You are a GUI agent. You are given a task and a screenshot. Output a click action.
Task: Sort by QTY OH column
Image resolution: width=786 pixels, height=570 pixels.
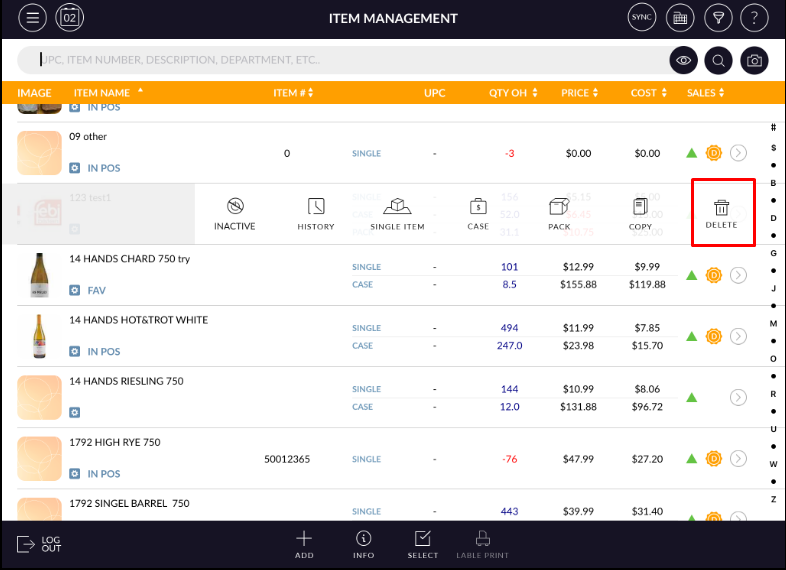pos(513,93)
